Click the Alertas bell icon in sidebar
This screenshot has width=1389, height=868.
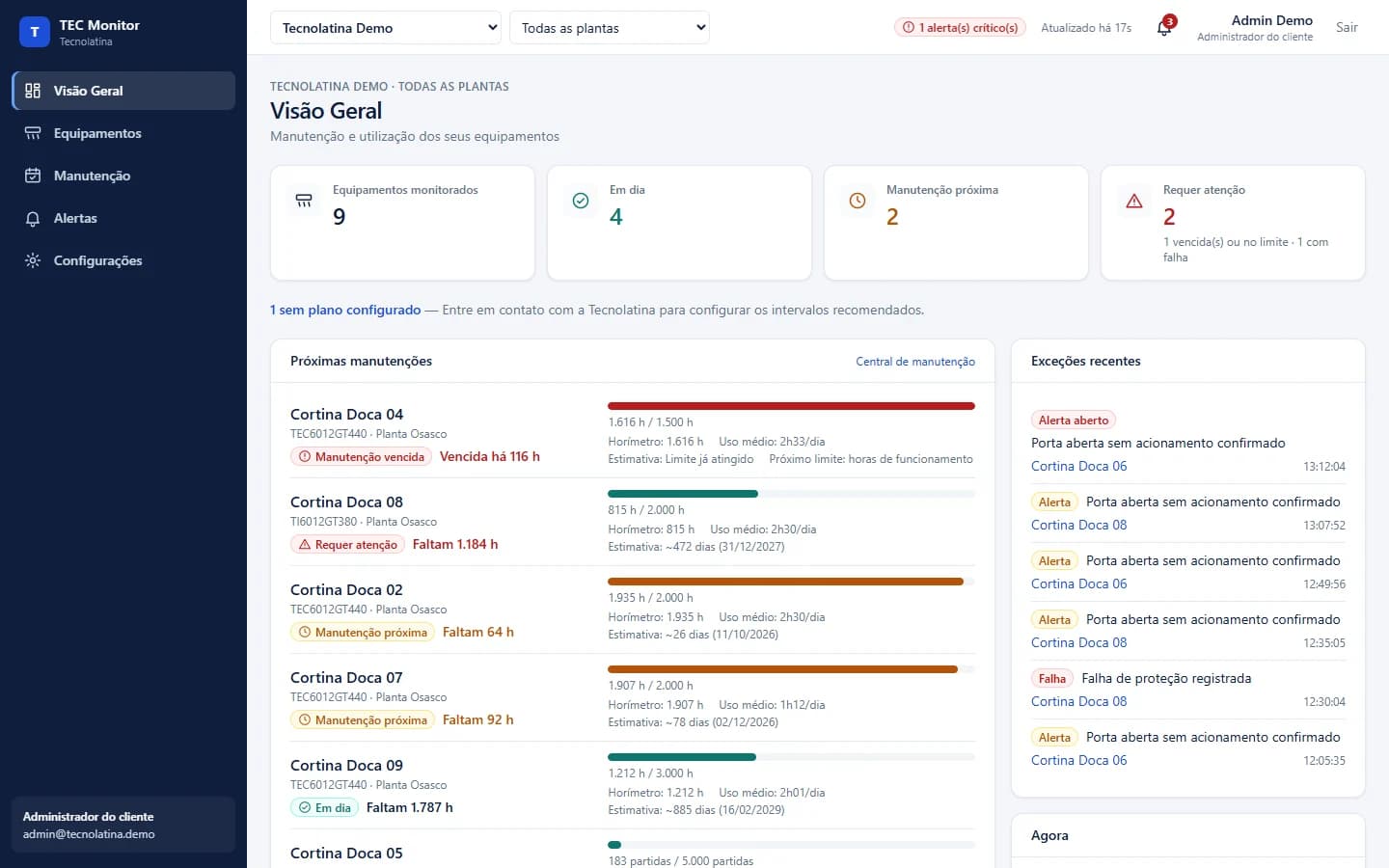33,218
